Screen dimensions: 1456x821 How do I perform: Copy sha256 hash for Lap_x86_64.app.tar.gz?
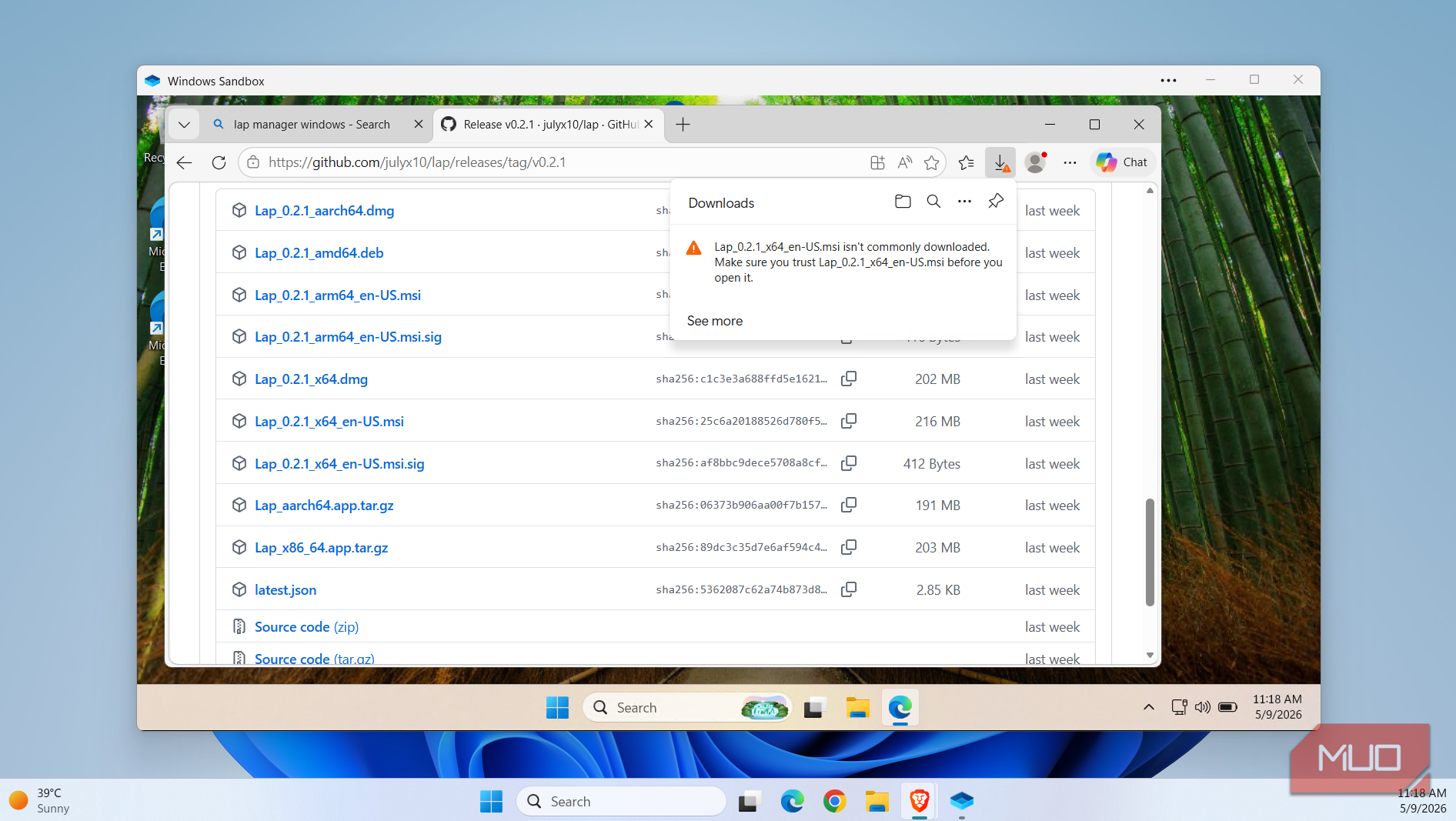pos(849,547)
